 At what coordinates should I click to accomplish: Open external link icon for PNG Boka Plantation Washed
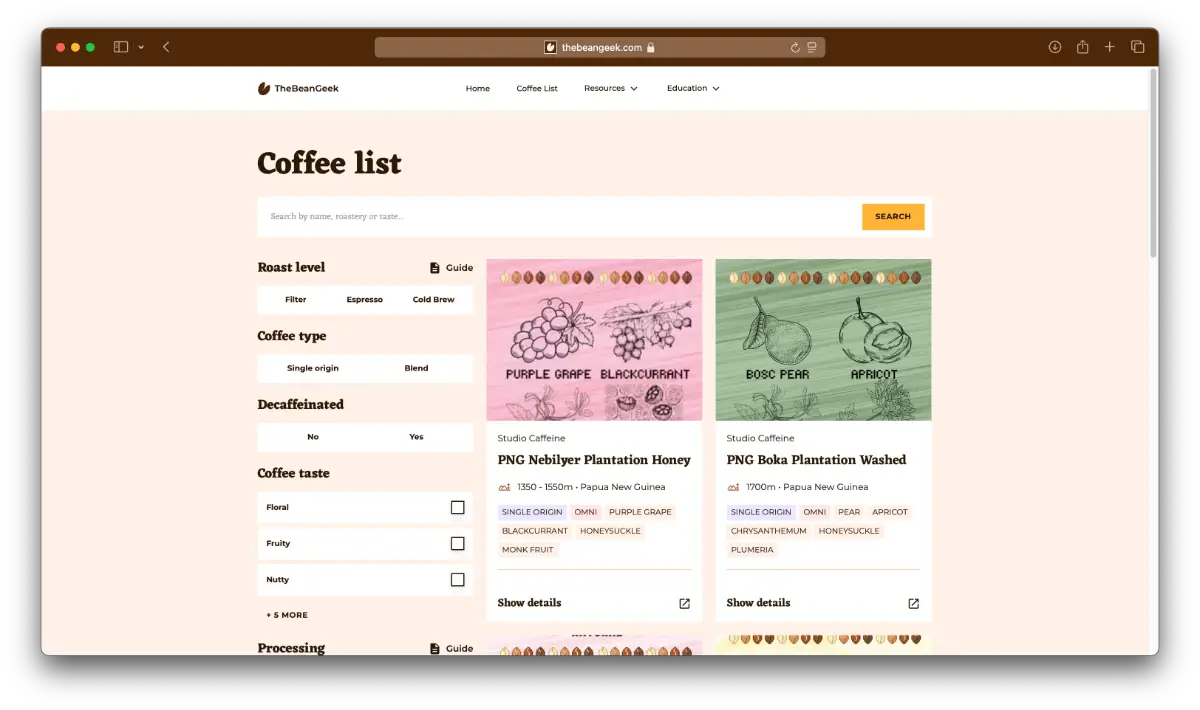[913, 603]
